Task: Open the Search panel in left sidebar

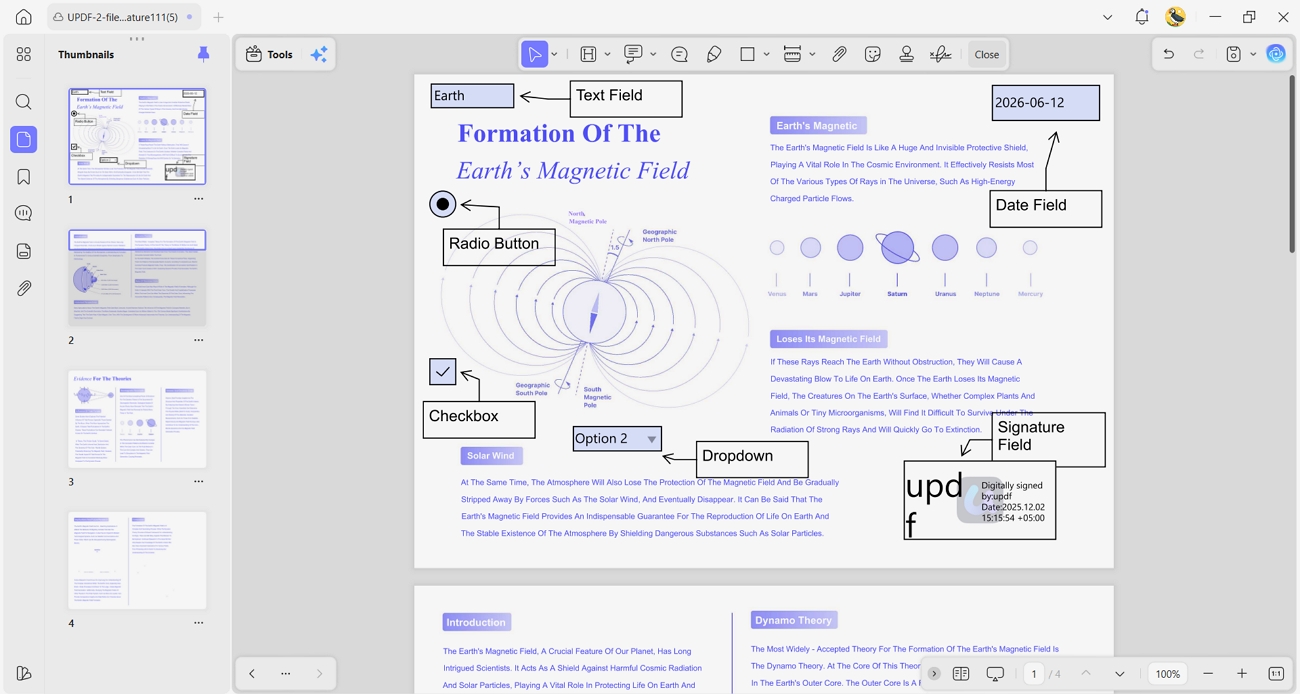Action: tap(24, 102)
